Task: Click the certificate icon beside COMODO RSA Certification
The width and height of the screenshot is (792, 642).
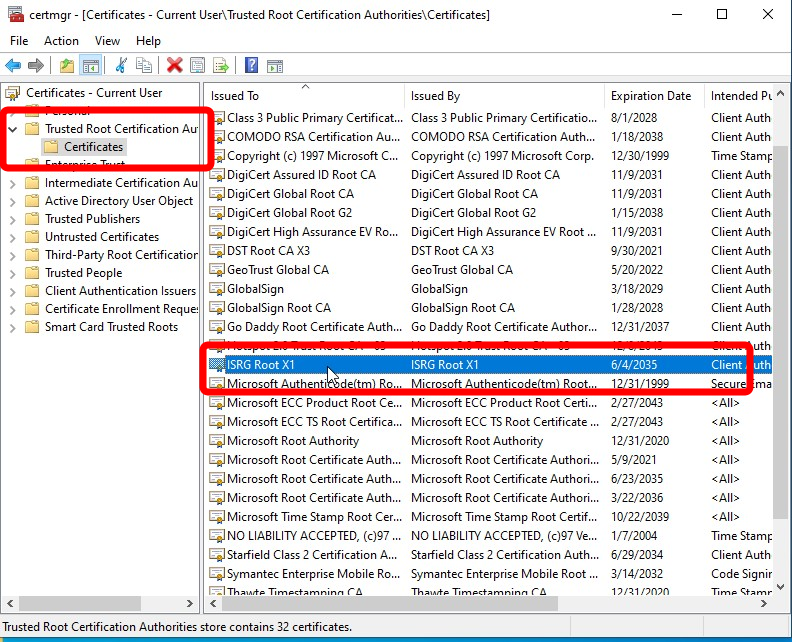Action: 217,137
